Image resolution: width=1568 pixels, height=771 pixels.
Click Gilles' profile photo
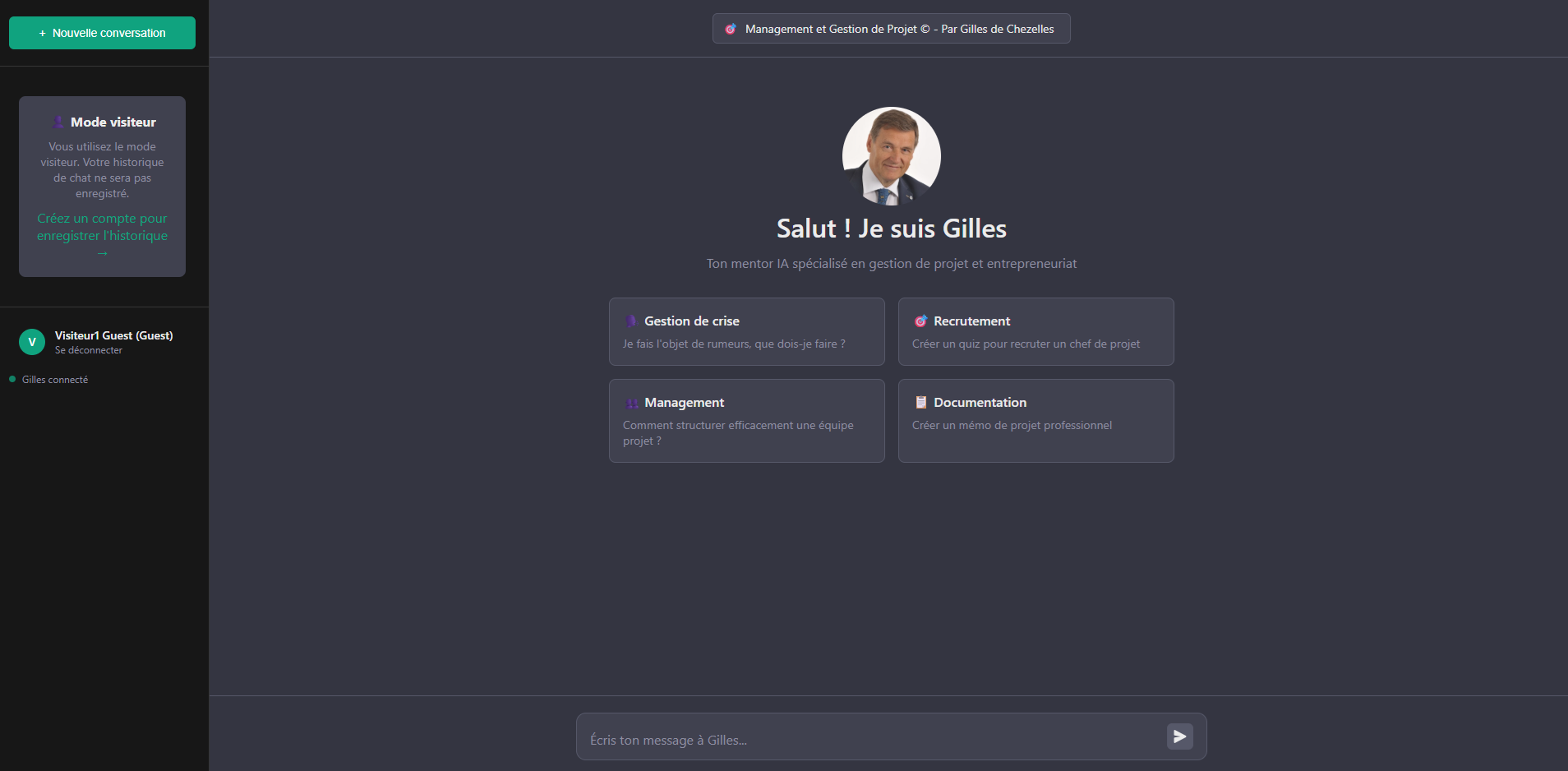[891, 155]
